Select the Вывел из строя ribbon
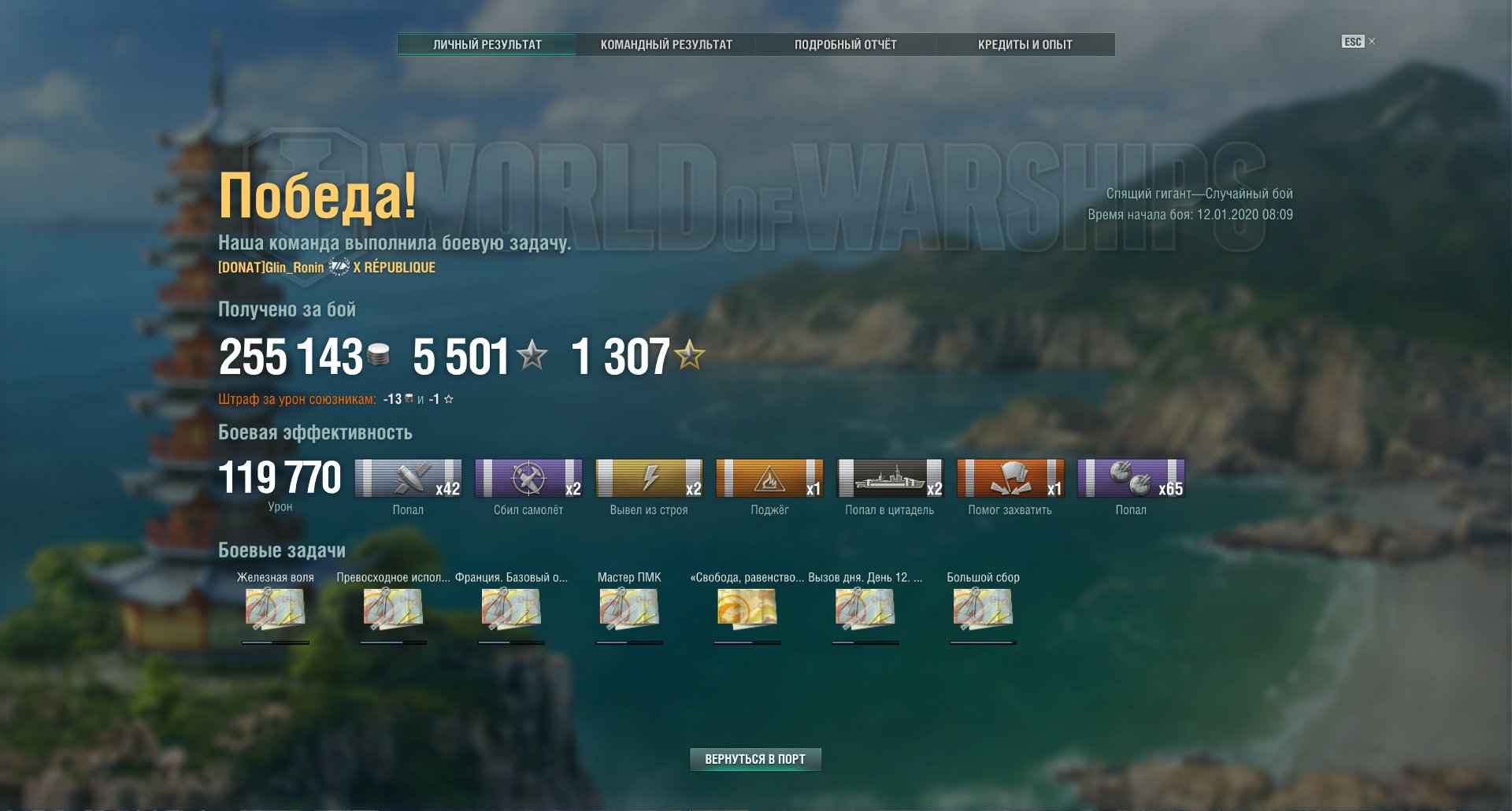Viewport: 1512px width, 811px height. pyautogui.click(x=649, y=478)
